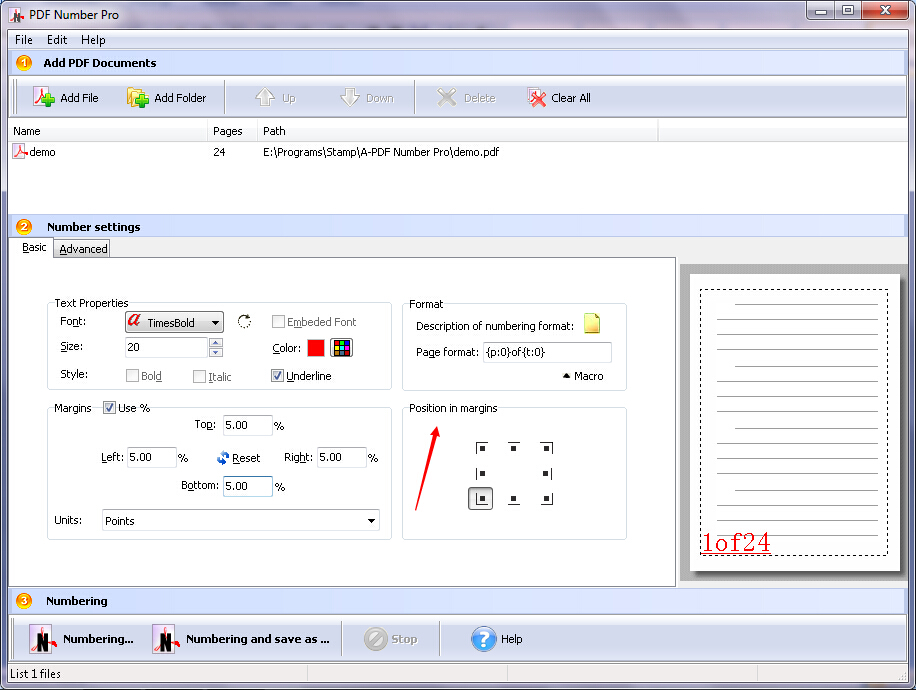Click the demo.pdf path cell
This screenshot has width=916, height=690.
point(381,152)
